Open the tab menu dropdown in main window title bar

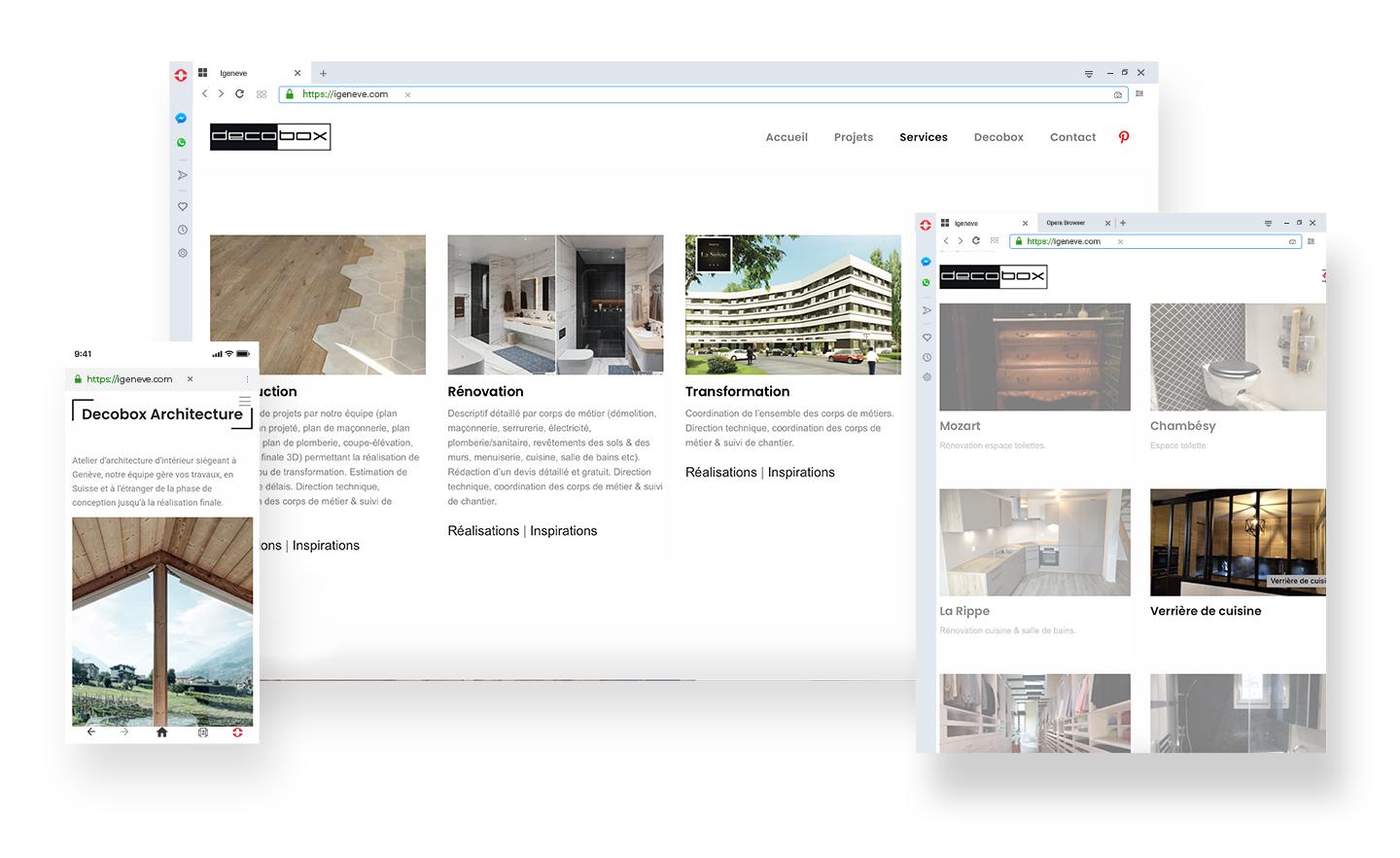(x=1089, y=74)
